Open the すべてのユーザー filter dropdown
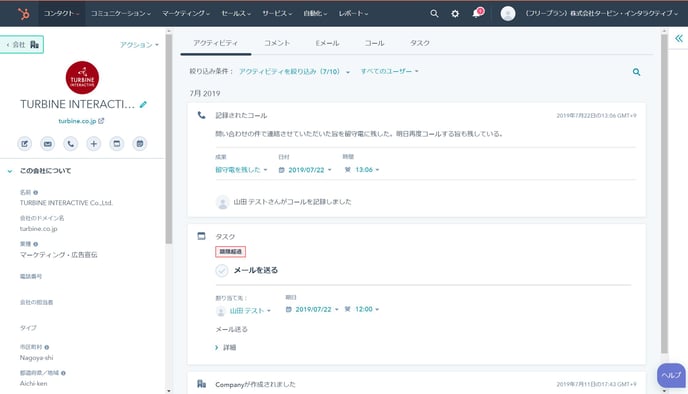 [389, 71]
